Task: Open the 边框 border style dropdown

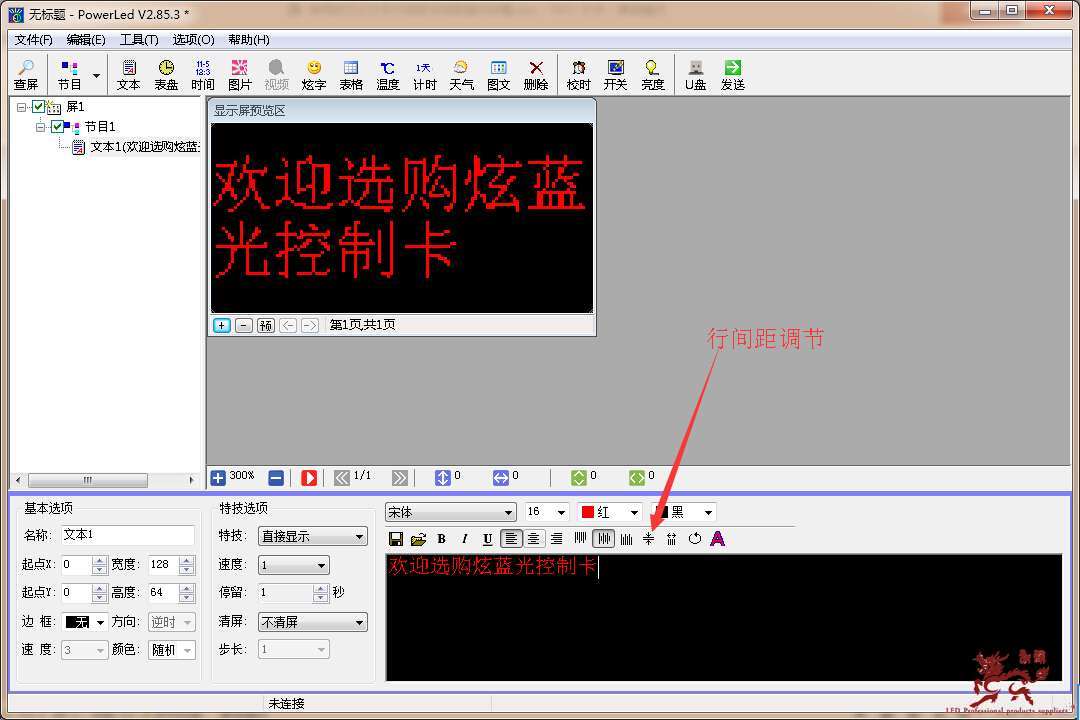Action: pyautogui.click(x=85, y=622)
